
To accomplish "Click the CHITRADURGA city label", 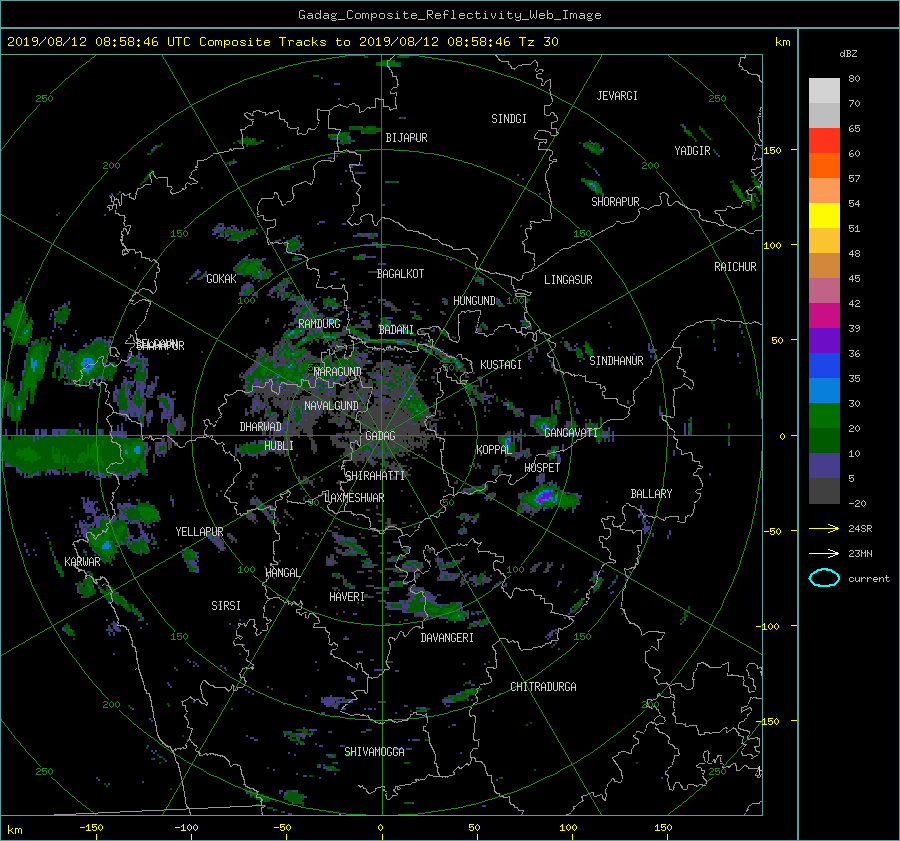I will point(543,687).
